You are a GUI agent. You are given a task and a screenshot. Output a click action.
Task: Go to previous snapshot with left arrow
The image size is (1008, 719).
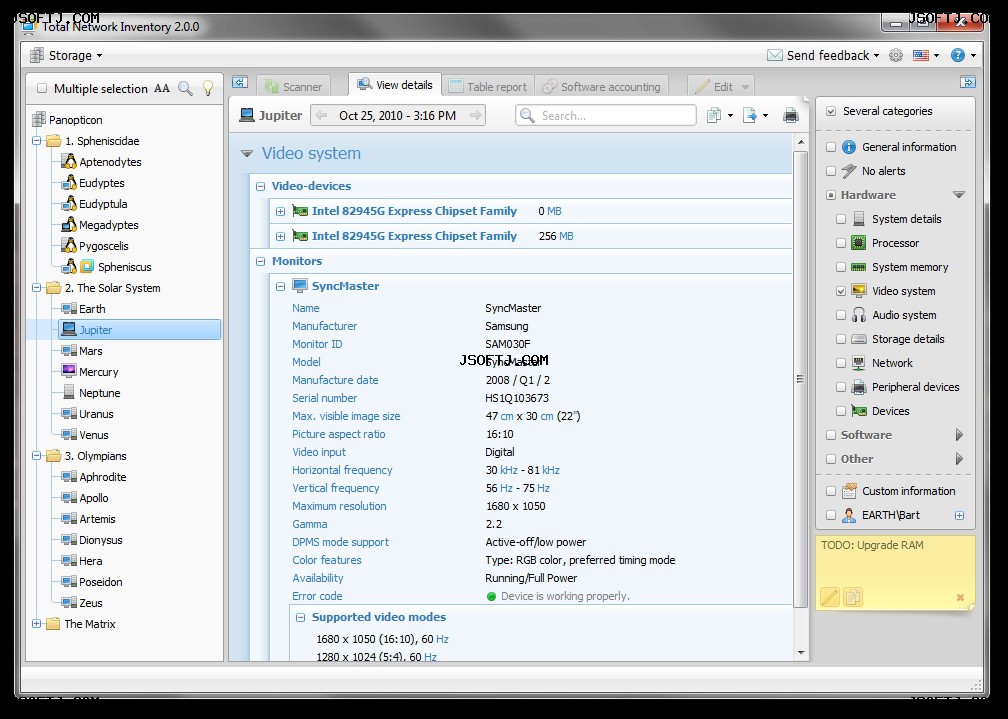pyautogui.click(x=322, y=116)
